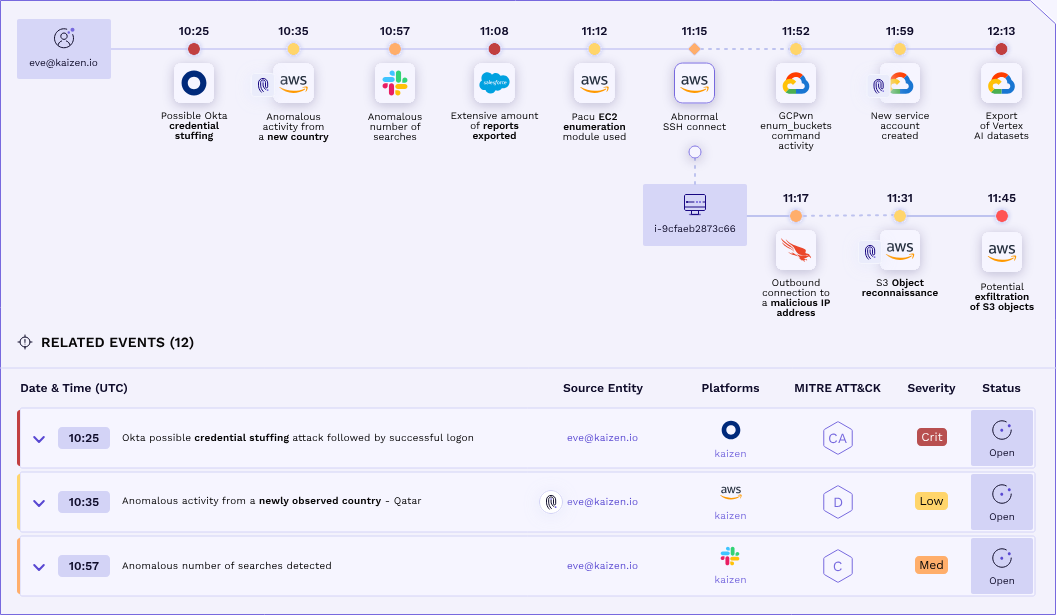
Task: Open the AWS icon for potential S3 exfiltration
Action: pos(1001,251)
